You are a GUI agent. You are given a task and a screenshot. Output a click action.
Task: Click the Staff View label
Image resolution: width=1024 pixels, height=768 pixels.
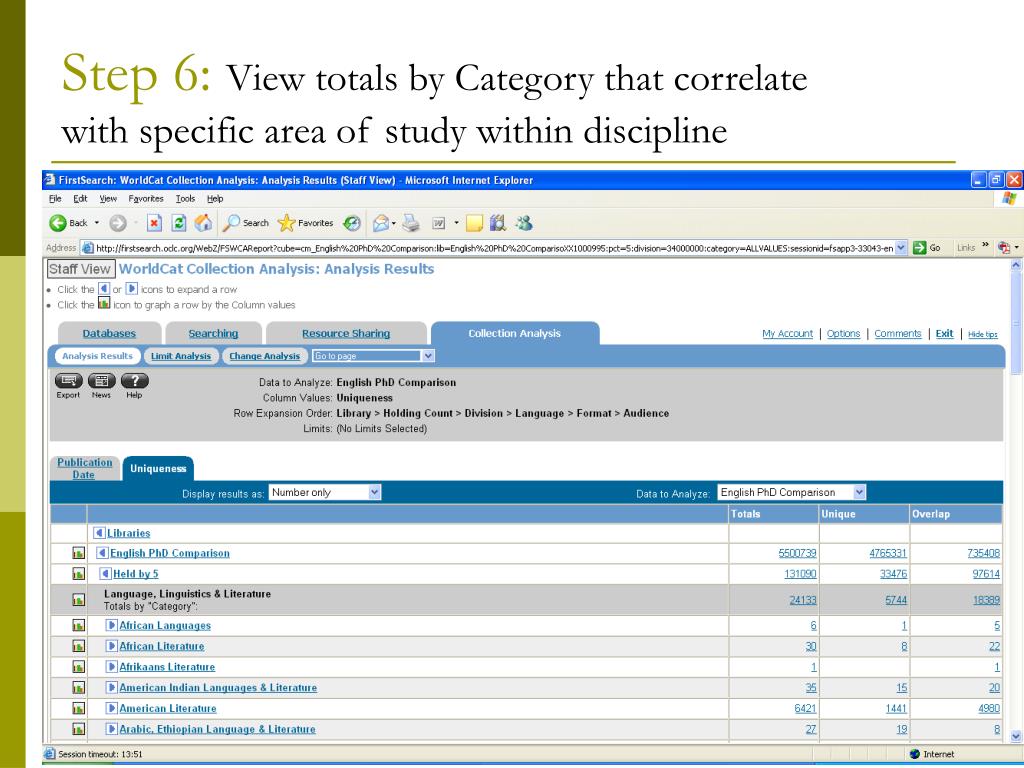(x=80, y=269)
